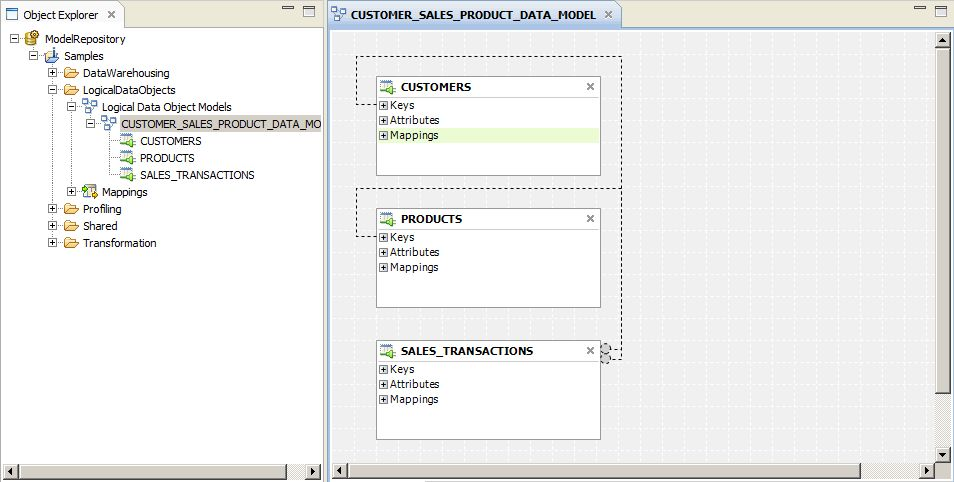The image size is (954, 482).
Task: Click the CUSTOMERS object icon in diagram header
Action: (388, 87)
